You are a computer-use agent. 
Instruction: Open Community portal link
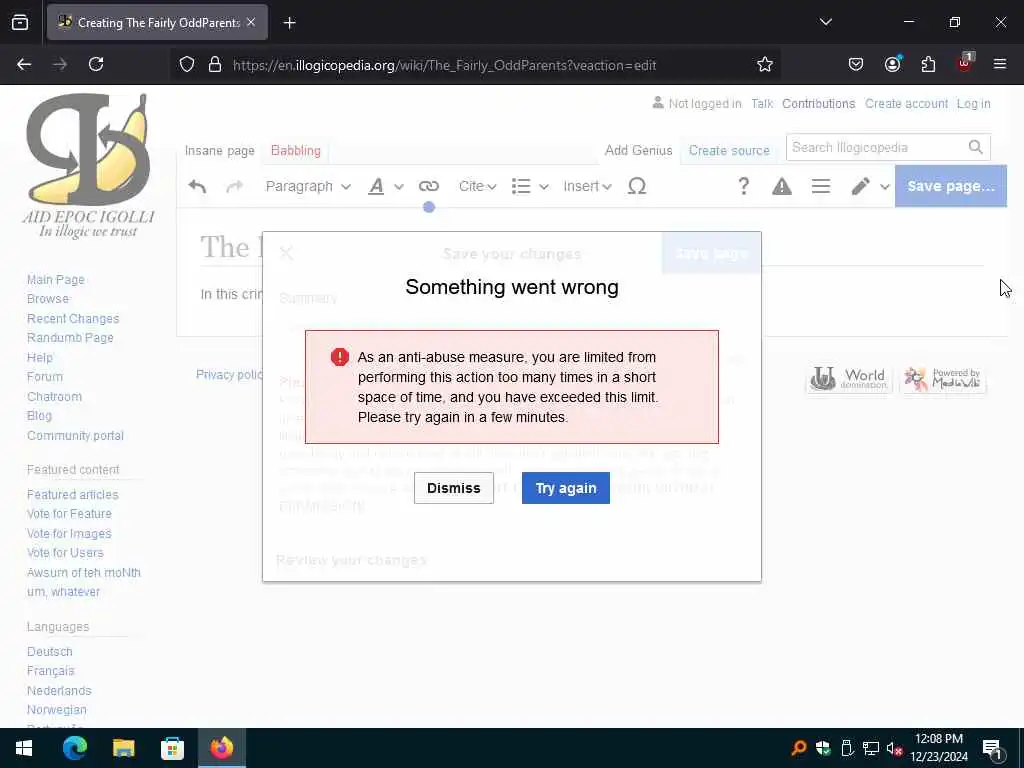click(x=75, y=436)
